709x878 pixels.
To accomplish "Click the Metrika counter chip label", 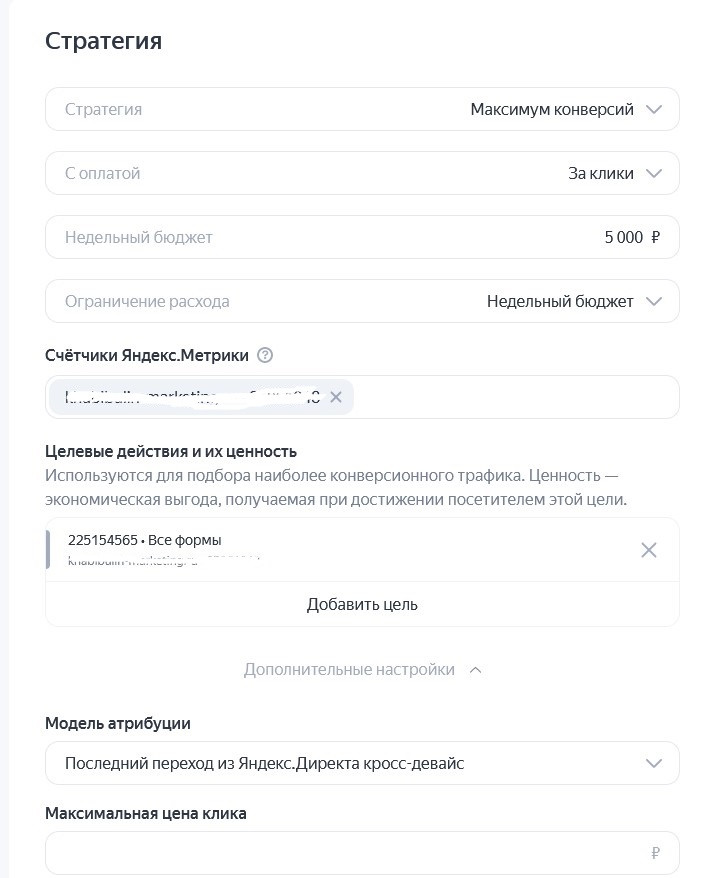I will (x=190, y=397).
